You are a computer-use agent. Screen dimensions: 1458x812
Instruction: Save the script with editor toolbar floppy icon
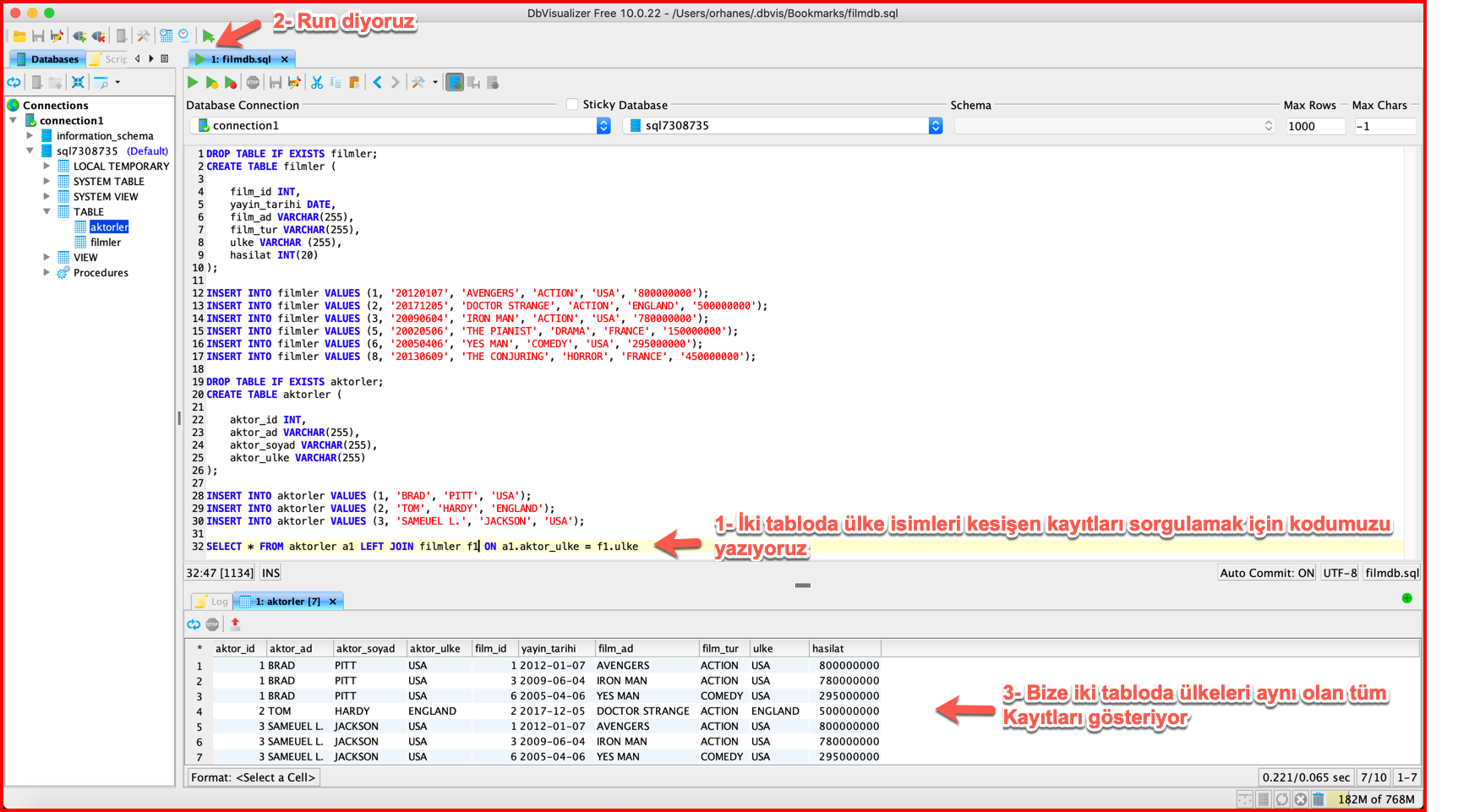(x=276, y=83)
